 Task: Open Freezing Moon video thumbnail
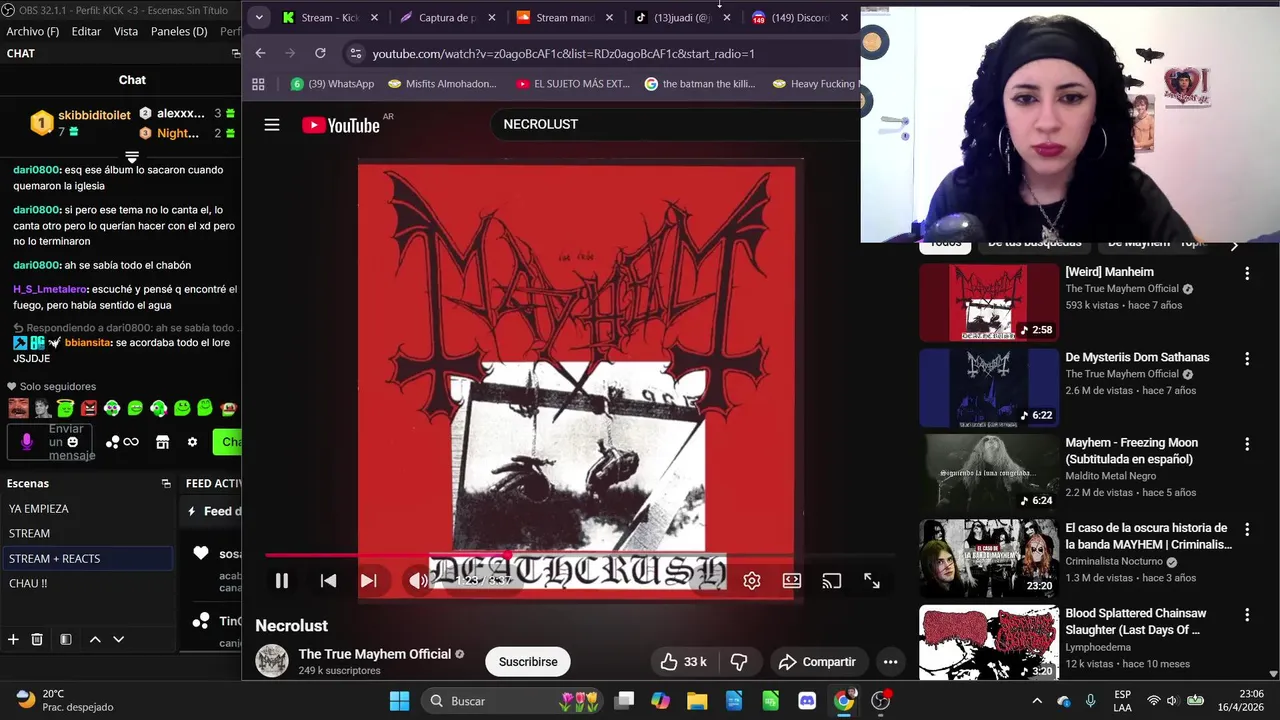tap(989, 472)
